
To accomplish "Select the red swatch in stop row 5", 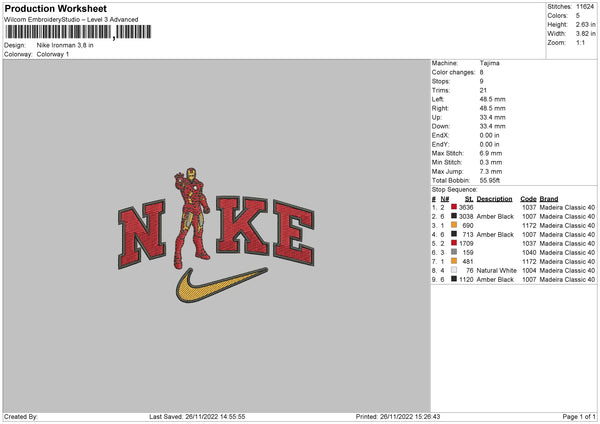I will click(454, 243).
